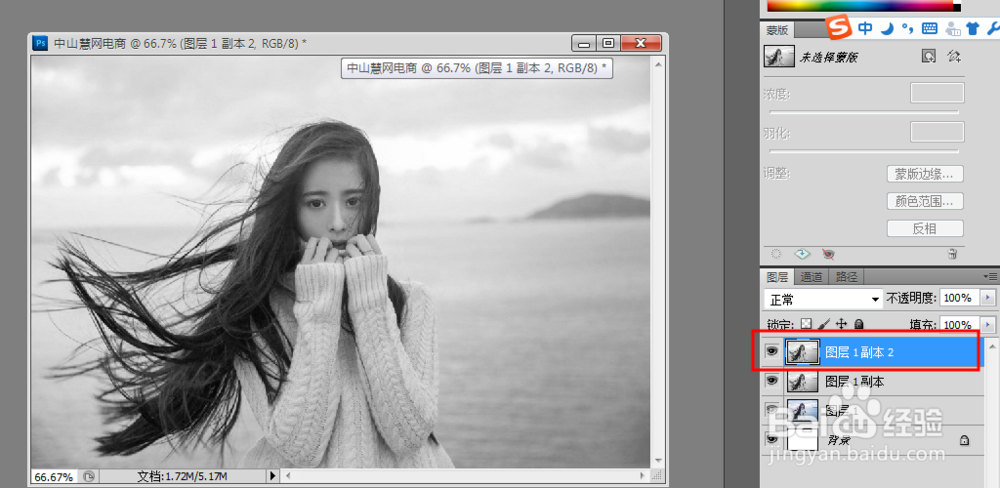The width and height of the screenshot is (1000, 488).
Task: Switch to 通道 tab
Action: click(x=811, y=277)
